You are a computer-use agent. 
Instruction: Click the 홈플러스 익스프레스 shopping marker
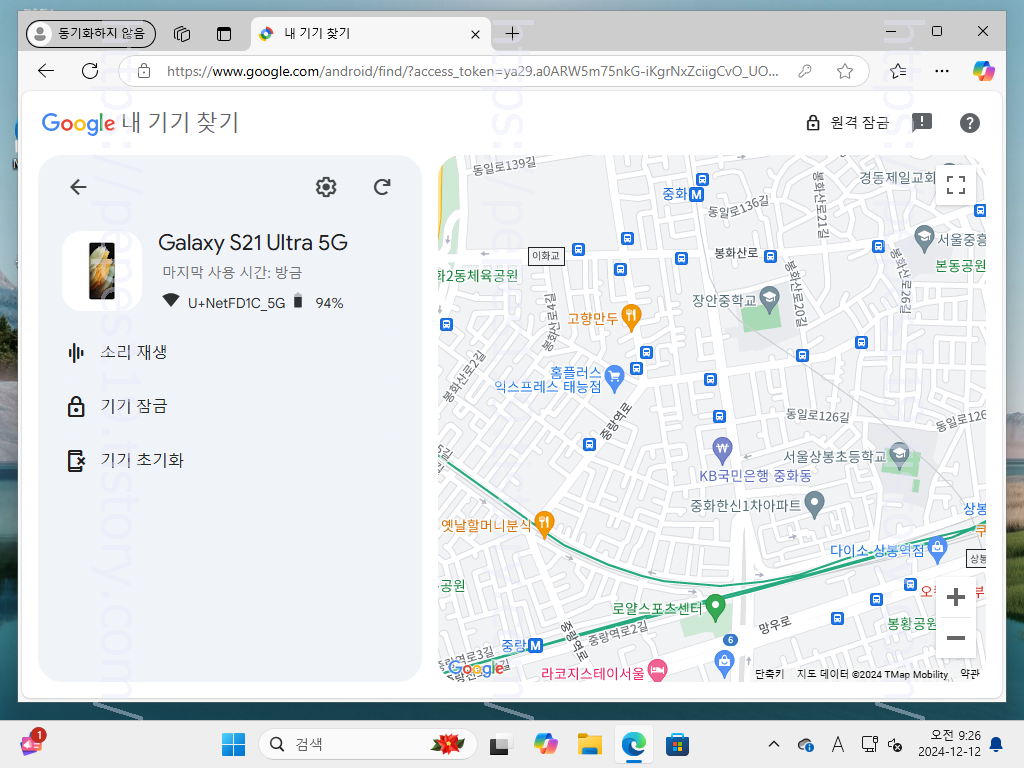coord(614,379)
